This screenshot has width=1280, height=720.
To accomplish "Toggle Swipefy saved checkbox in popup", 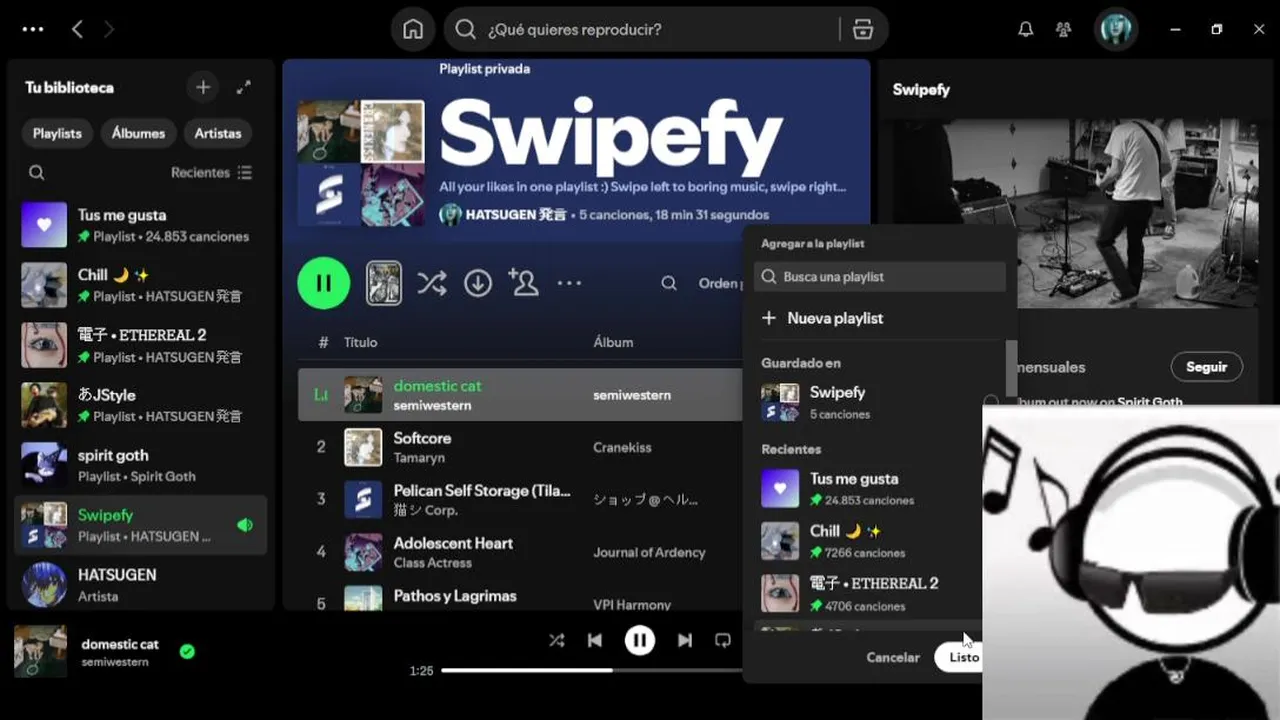I will tap(990, 402).
